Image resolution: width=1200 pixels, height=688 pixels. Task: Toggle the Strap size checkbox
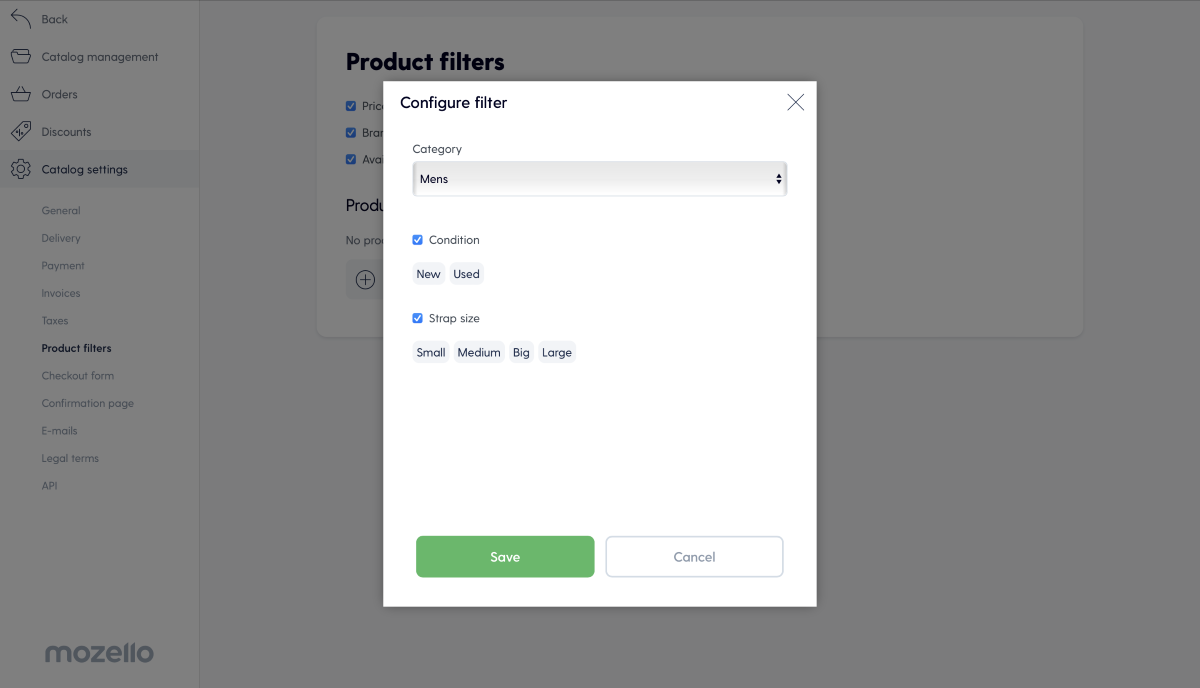pos(418,318)
